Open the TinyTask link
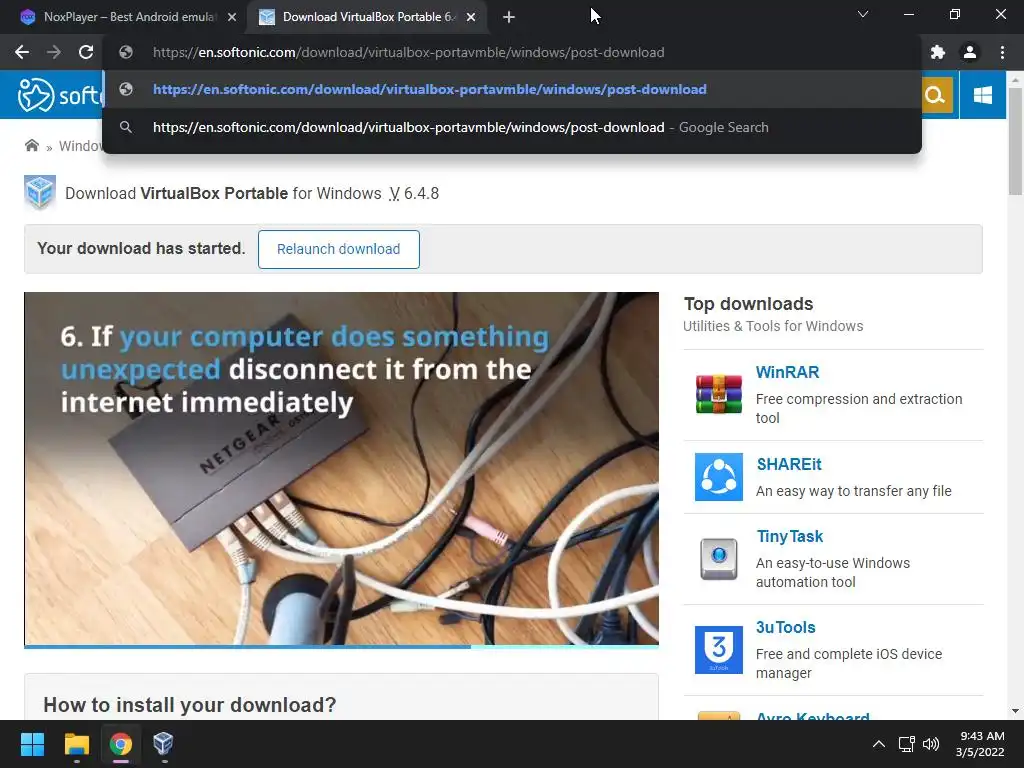 tap(790, 536)
